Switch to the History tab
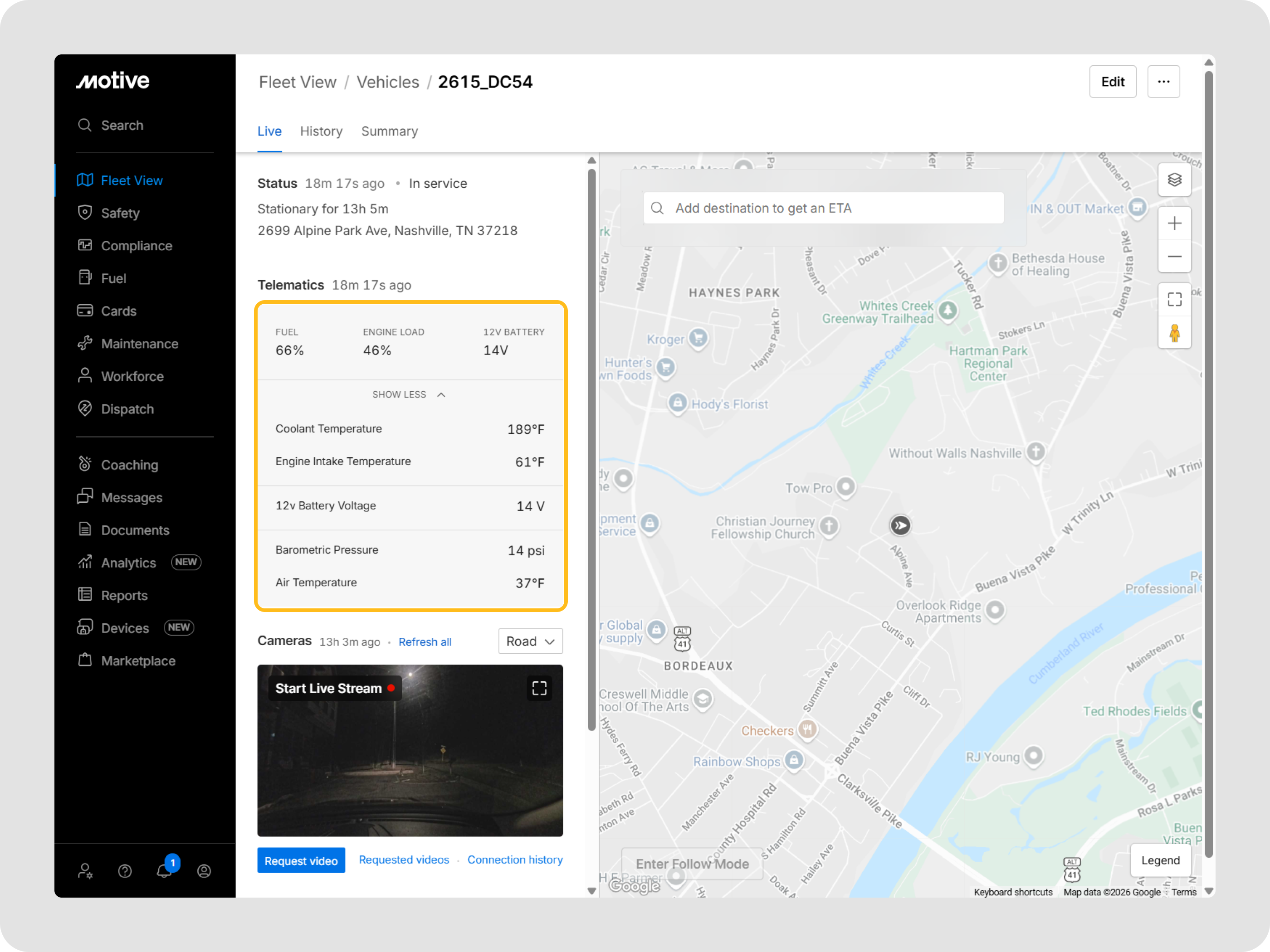Image resolution: width=1270 pixels, height=952 pixels. point(321,131)
